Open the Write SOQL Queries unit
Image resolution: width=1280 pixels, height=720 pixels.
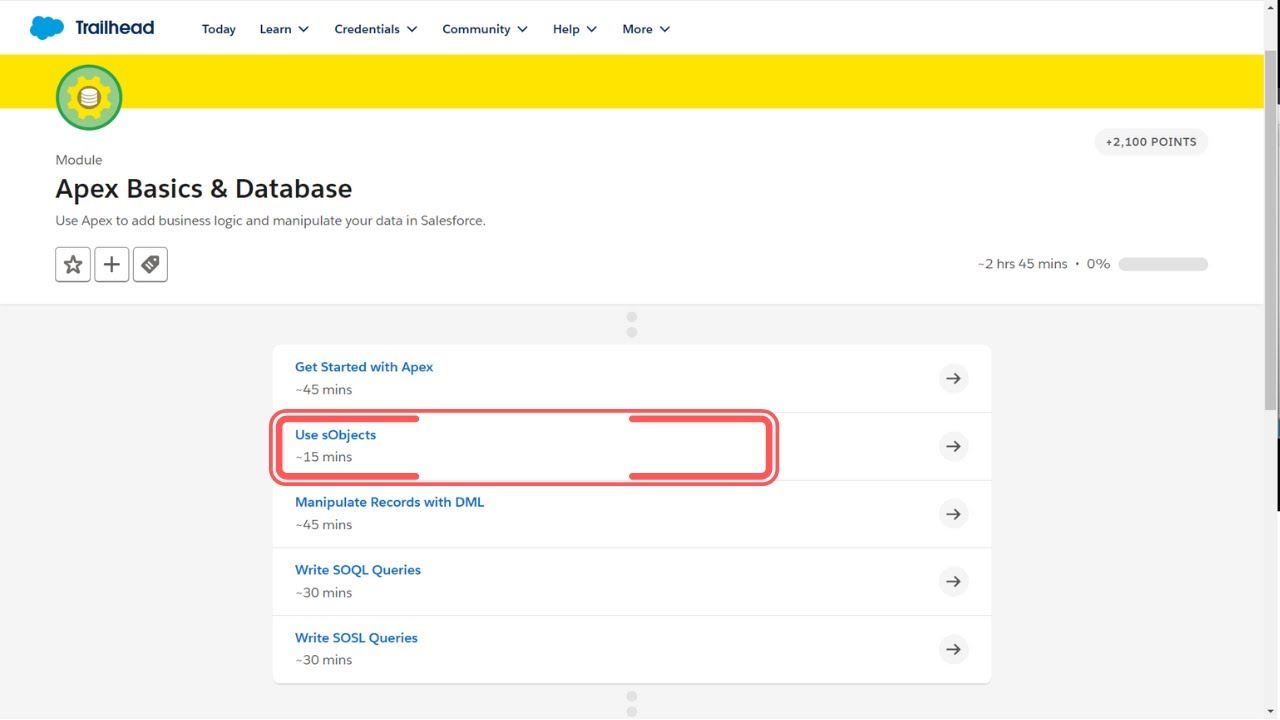pos(358,570)
